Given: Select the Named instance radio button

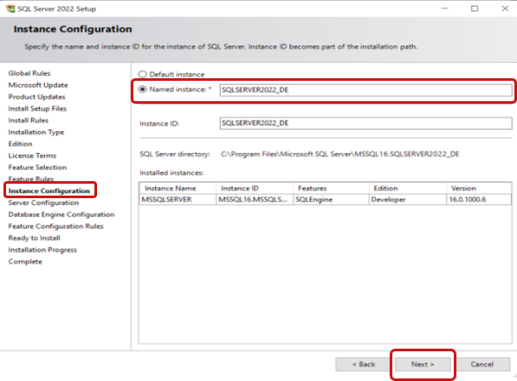Looking at the screenshot, I should pos(143,89).
